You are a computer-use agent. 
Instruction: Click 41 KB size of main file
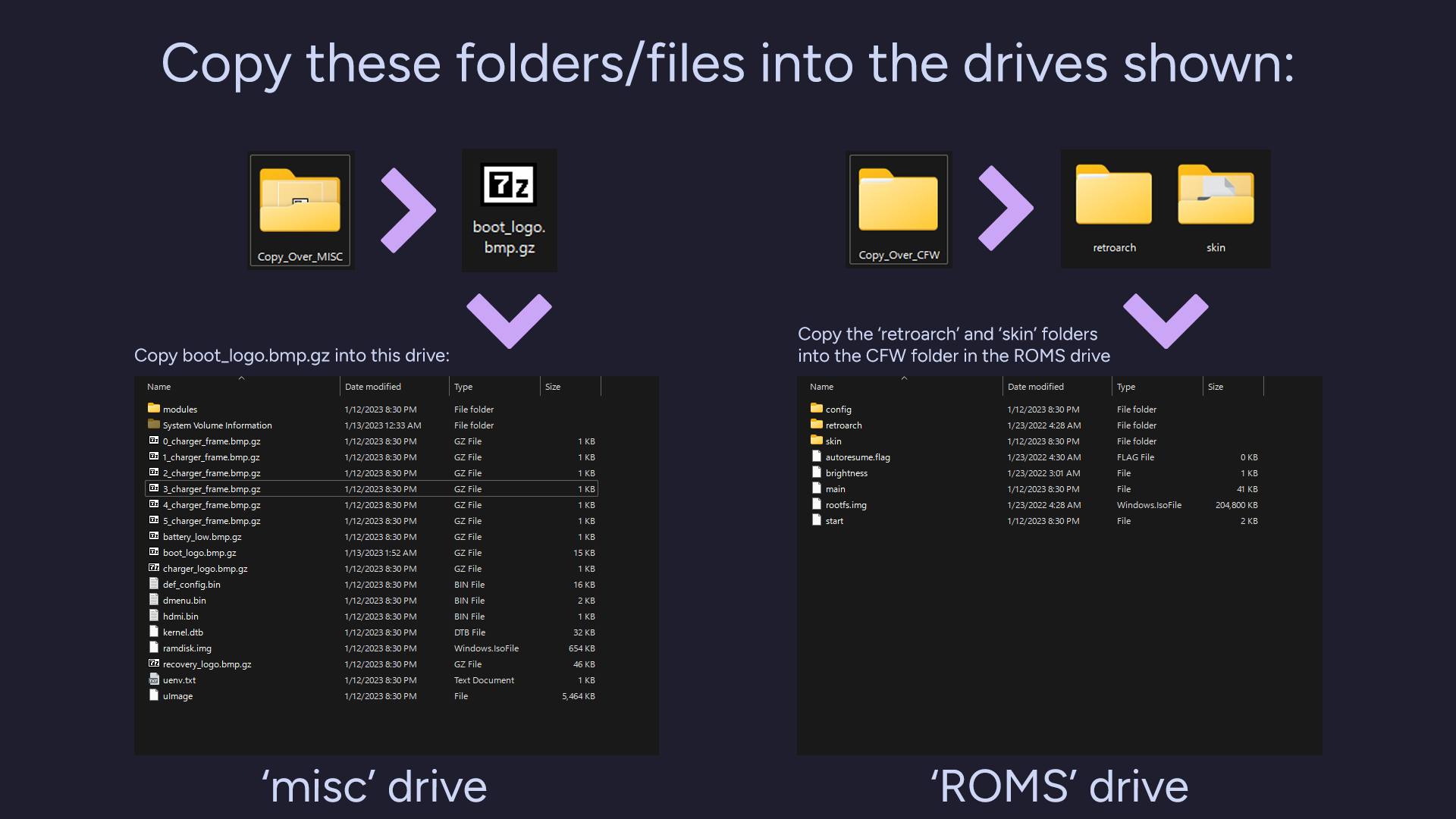[1247, 489]
